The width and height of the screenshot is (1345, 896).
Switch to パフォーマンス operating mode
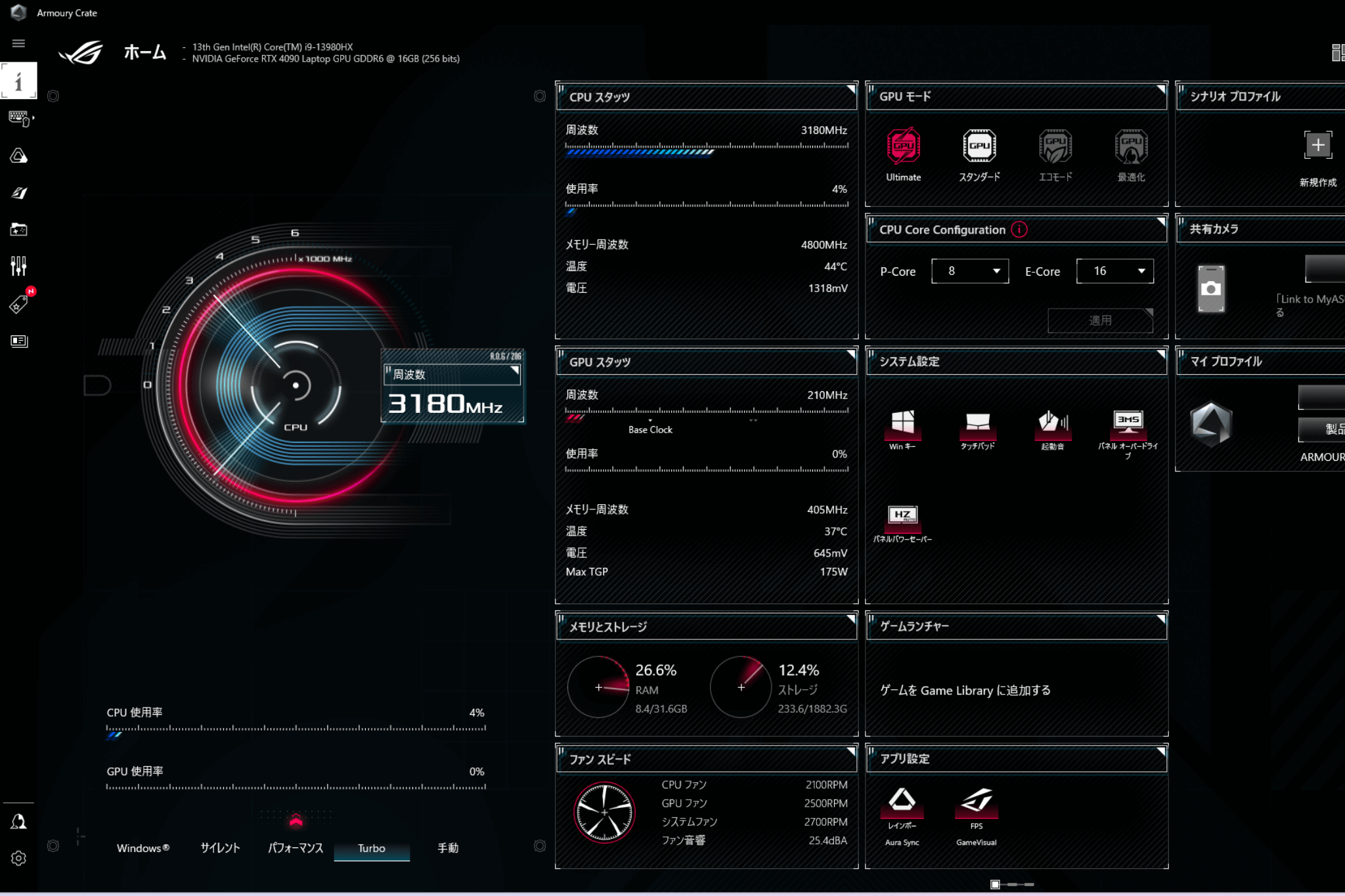[296, 848]
